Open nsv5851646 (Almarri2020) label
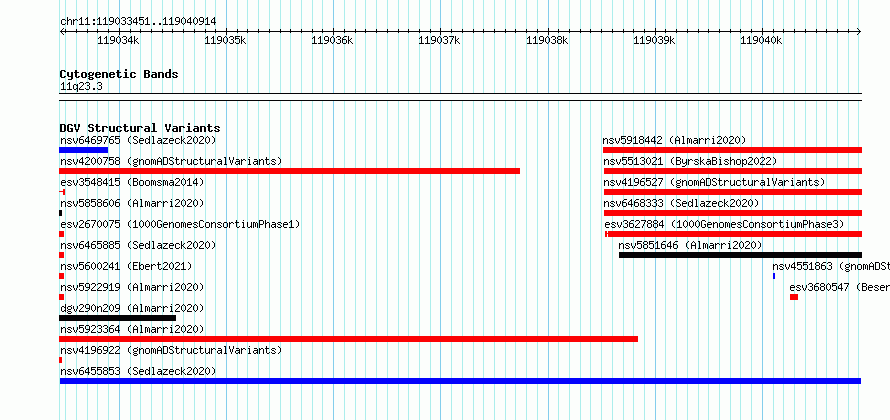Image resolution: width=890 pixels, height=420 pixels. (690, 245)
